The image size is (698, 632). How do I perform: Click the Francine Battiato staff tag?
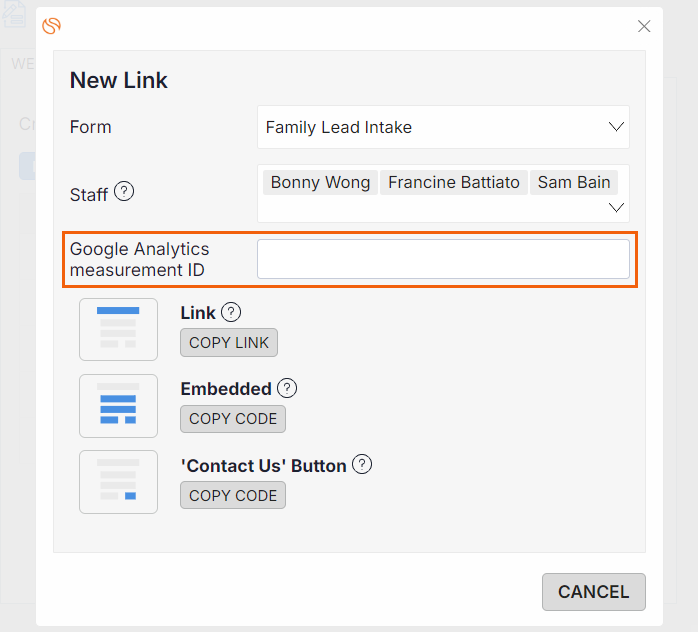click(454, 182)
